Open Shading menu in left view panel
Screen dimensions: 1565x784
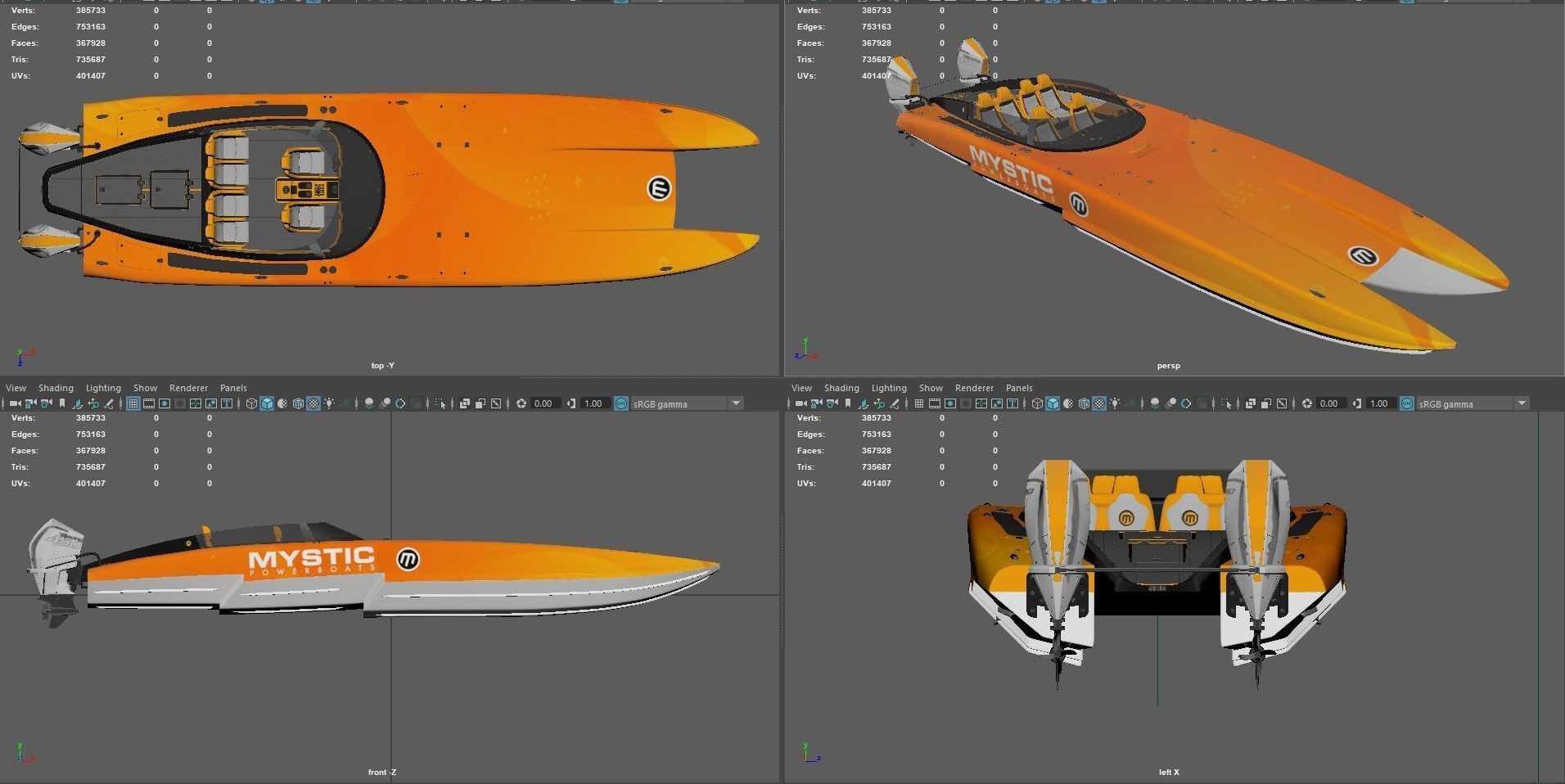point(841,388)
